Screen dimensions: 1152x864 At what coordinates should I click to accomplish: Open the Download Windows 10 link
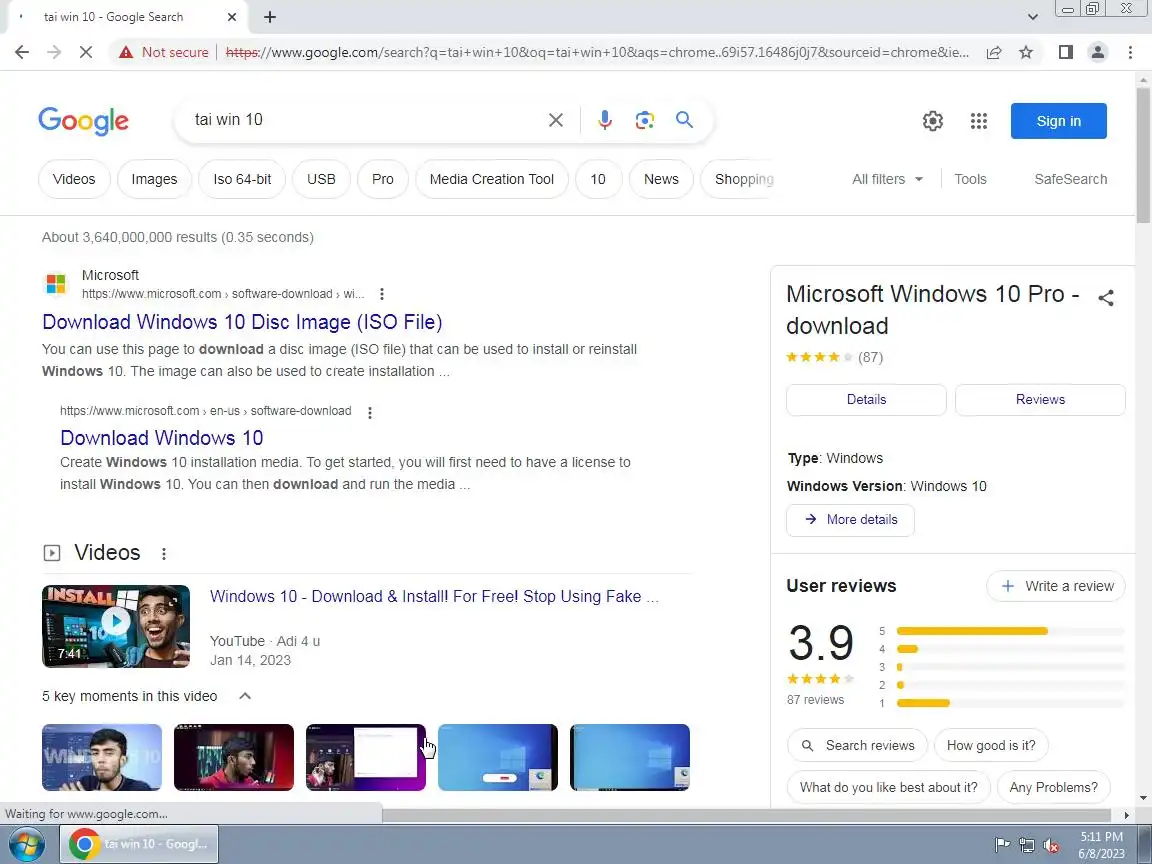(162, 438)
